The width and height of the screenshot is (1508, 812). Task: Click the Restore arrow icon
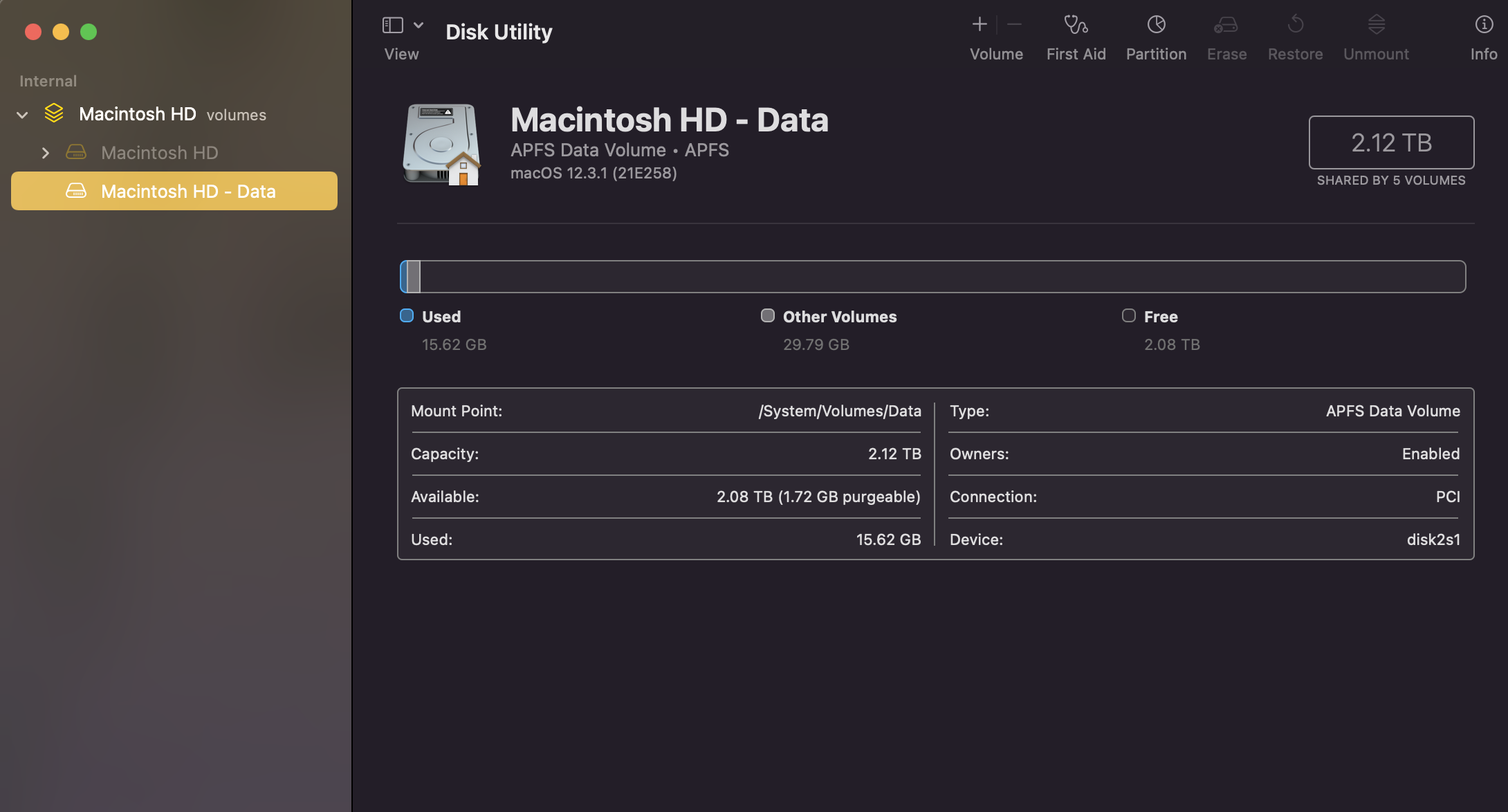coord(1295,25)
